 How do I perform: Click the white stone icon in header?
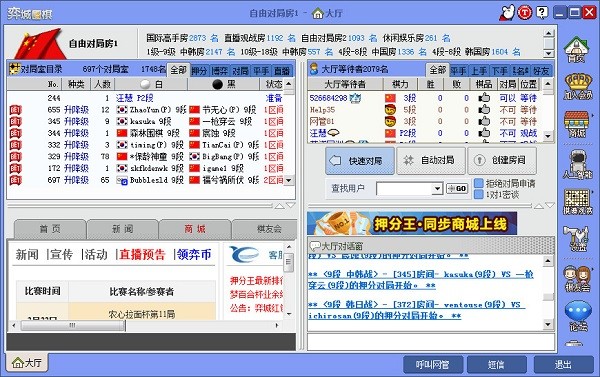coord(145,84)
